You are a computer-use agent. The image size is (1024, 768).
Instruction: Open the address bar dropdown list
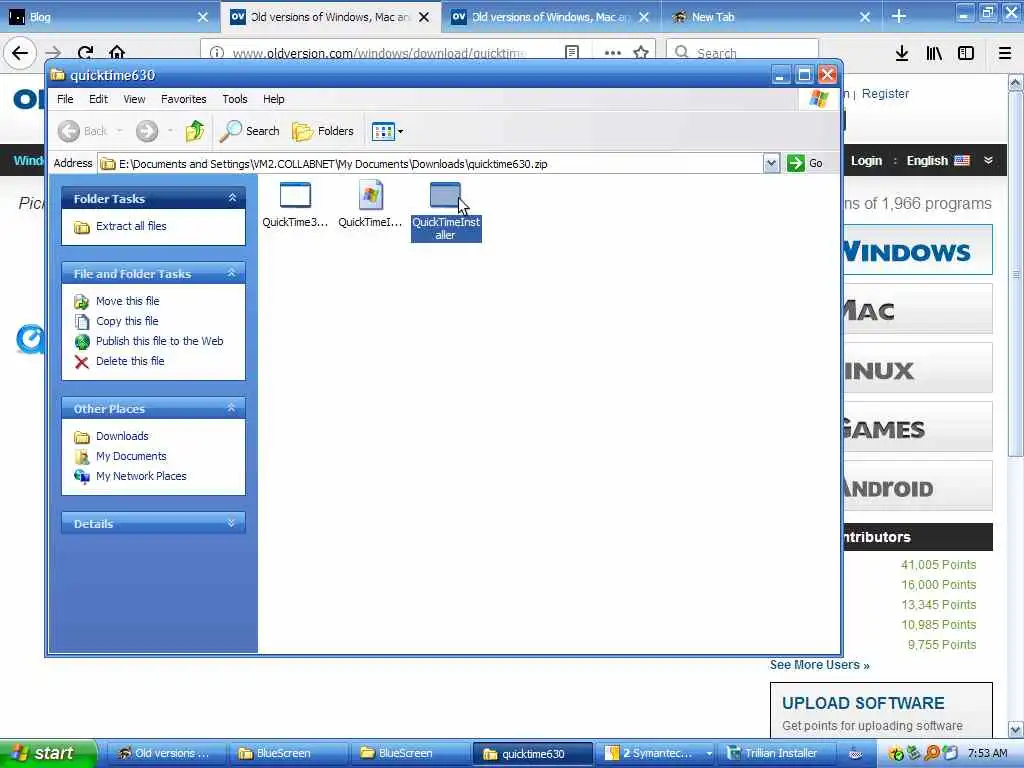point(771,163)
